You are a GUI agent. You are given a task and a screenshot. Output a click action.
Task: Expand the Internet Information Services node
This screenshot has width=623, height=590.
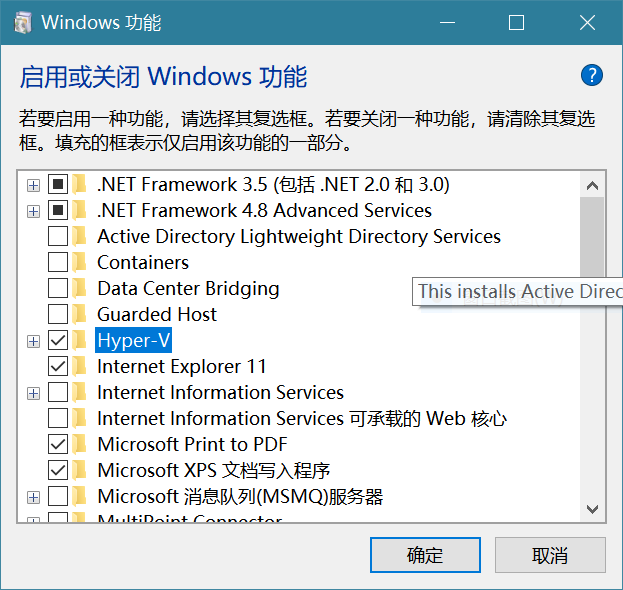point(33,393)
